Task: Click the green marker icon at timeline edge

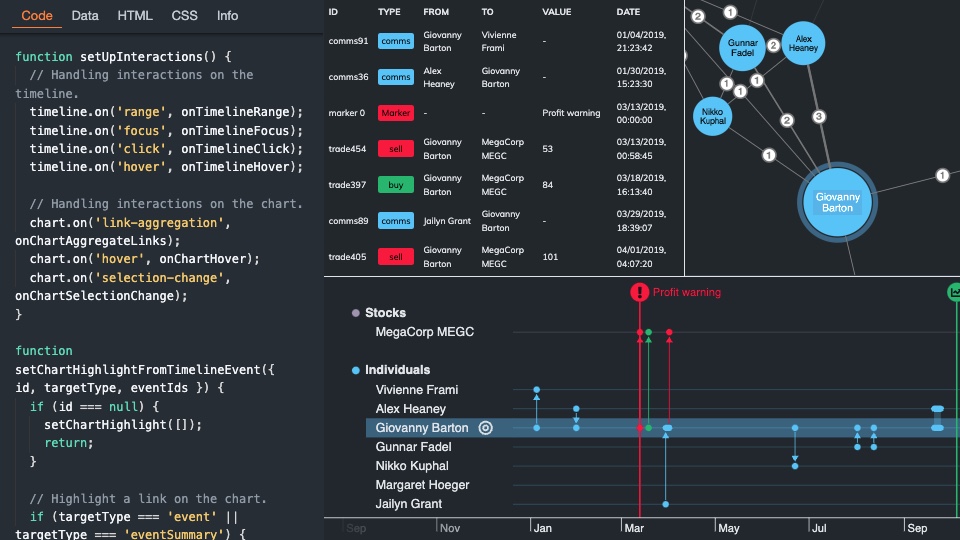Action: 954,292
